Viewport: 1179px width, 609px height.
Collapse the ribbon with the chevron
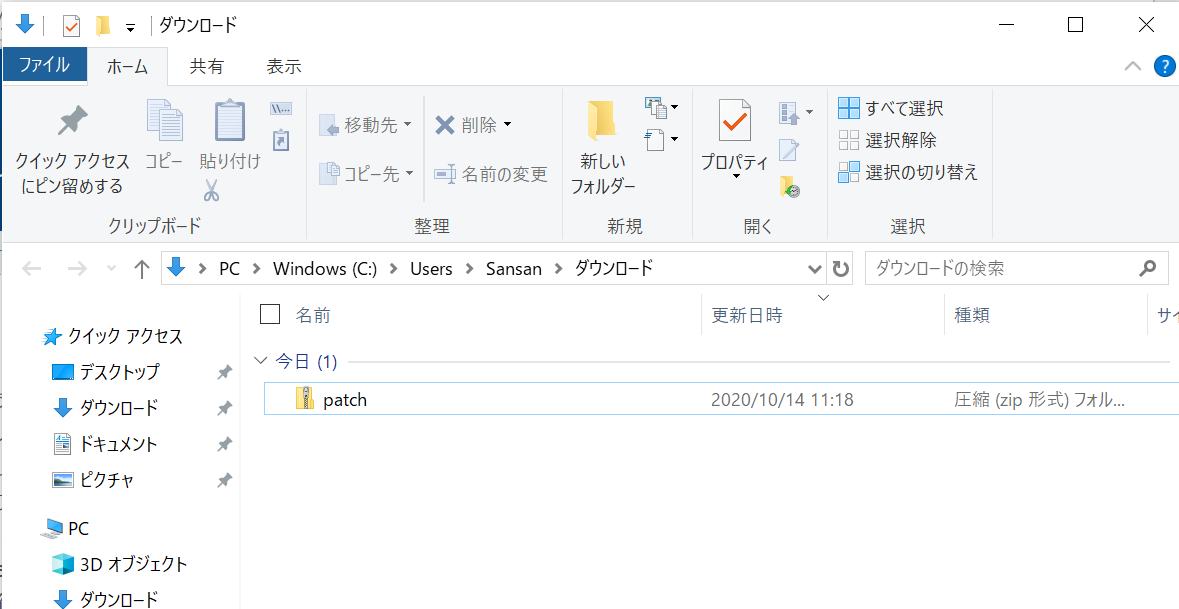point(1132,67)
